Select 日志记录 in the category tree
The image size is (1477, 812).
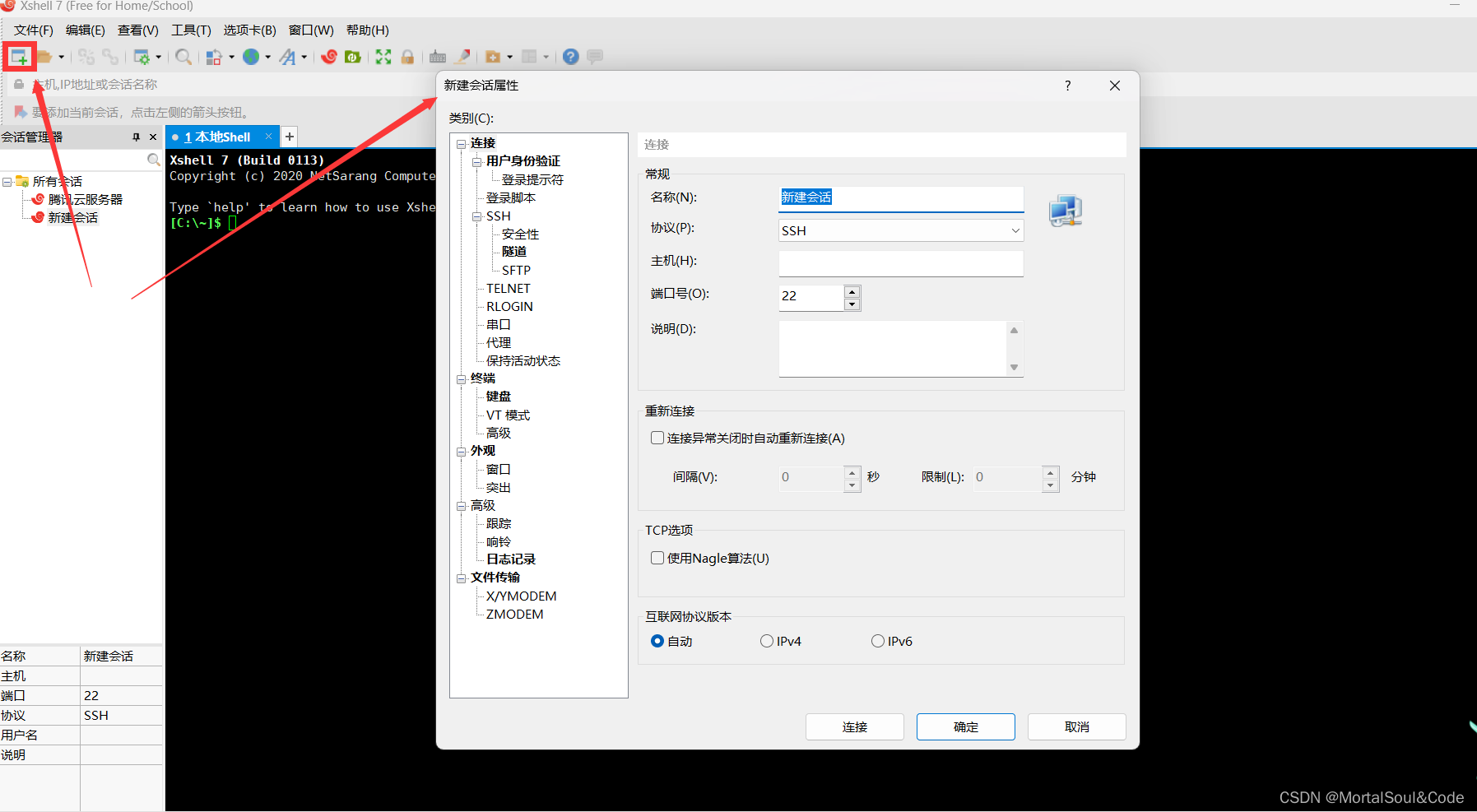511,559
